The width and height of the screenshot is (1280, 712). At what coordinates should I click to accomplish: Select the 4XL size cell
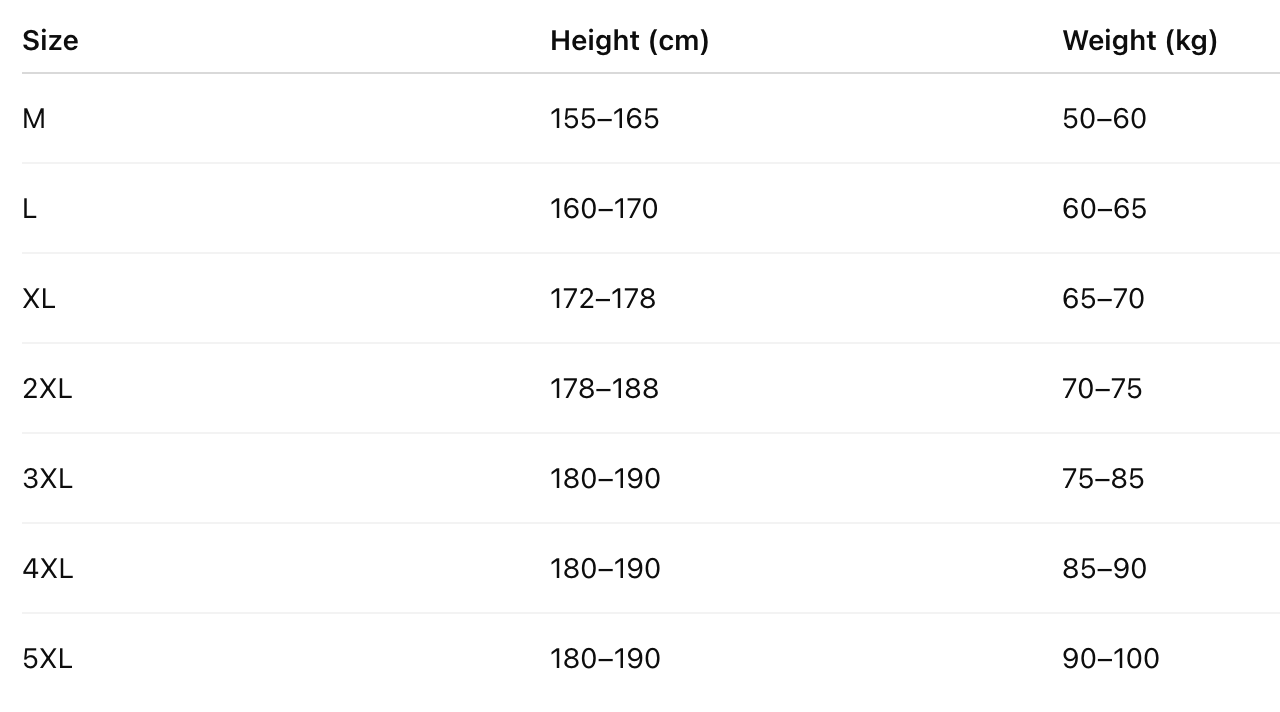[47, 569]
